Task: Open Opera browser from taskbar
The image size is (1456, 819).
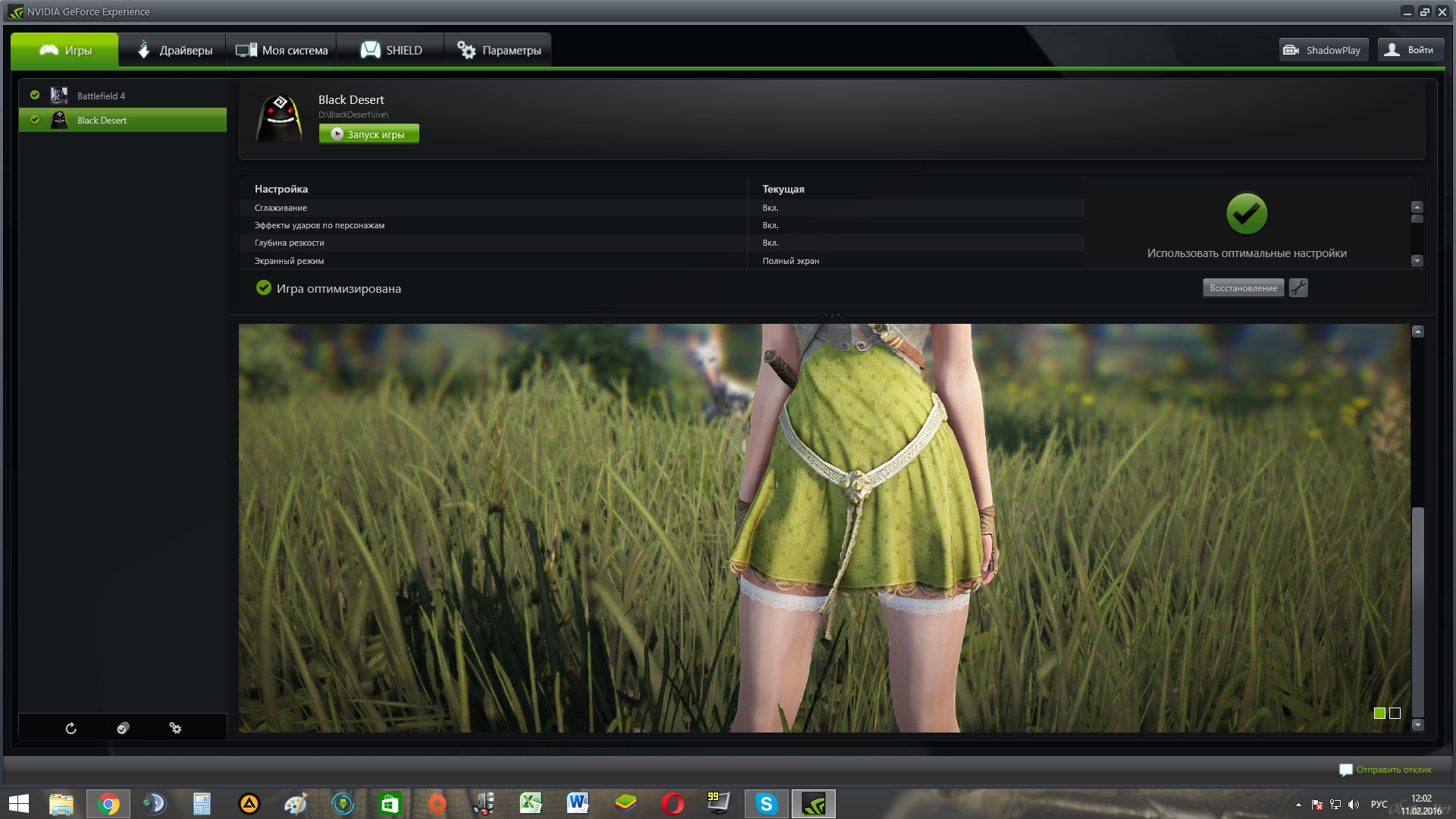Action: 672,804
